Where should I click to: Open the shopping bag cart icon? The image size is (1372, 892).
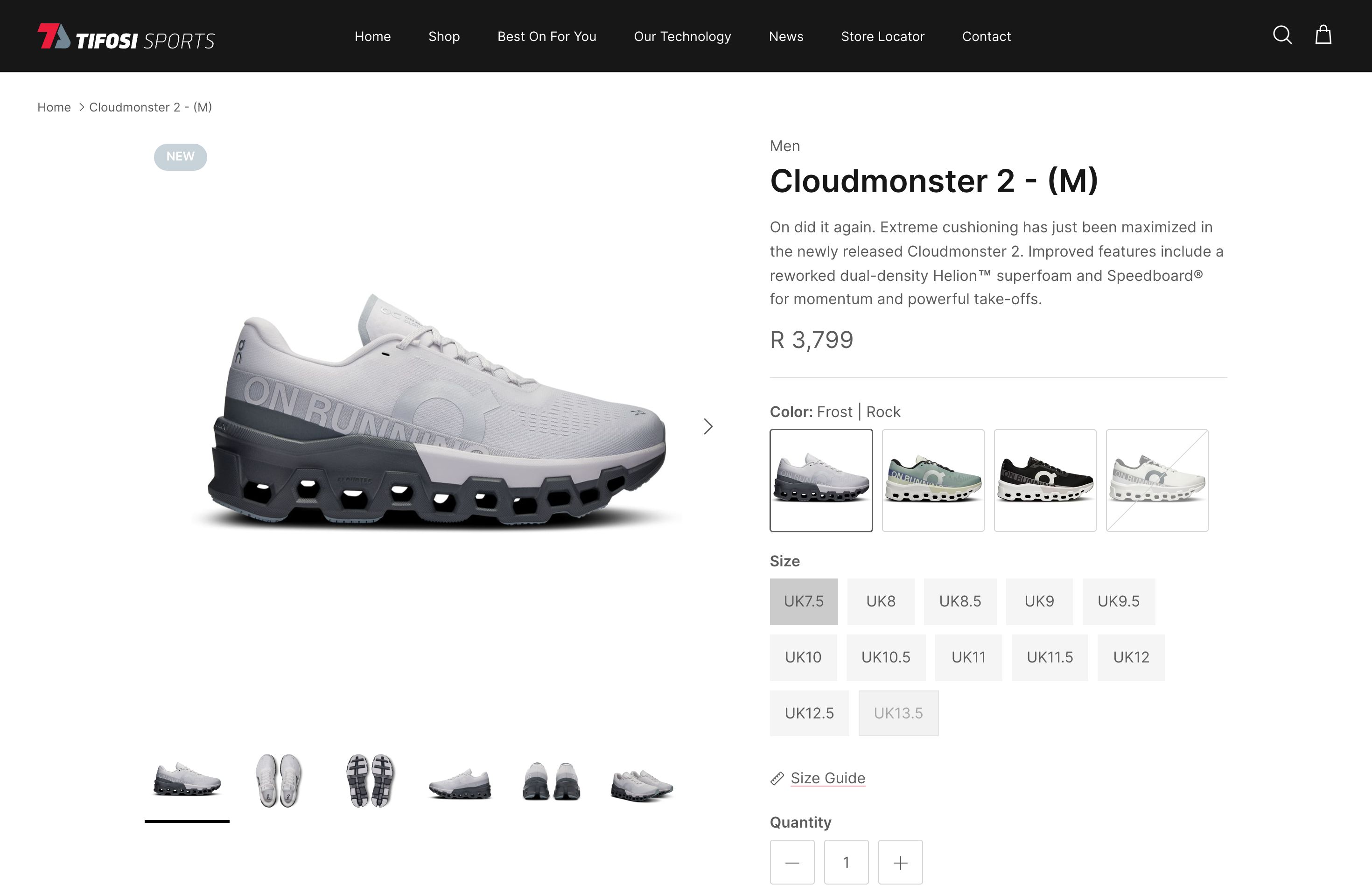[1323, 35]
